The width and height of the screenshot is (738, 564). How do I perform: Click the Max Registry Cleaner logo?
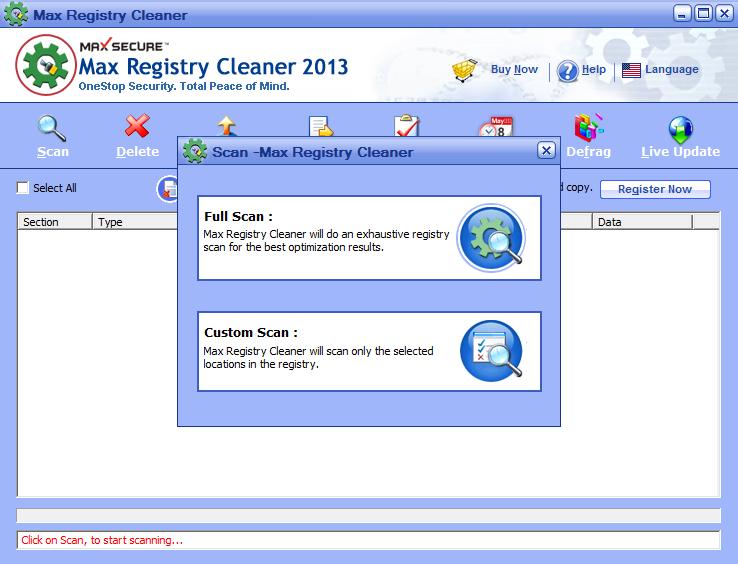pyautogui.click(x=46, y=65)
